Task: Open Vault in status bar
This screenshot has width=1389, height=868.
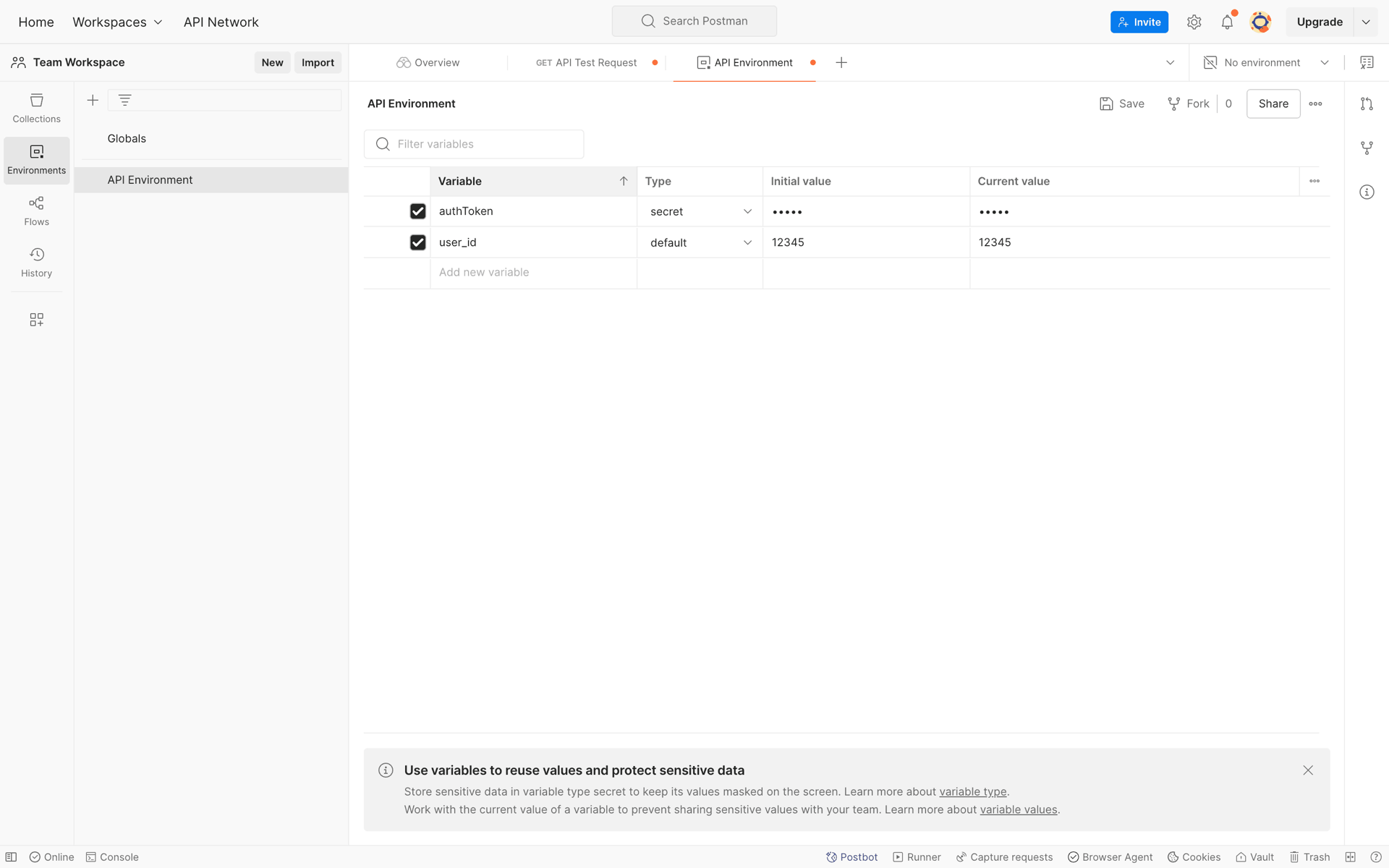Action: tap(1254, 857)
